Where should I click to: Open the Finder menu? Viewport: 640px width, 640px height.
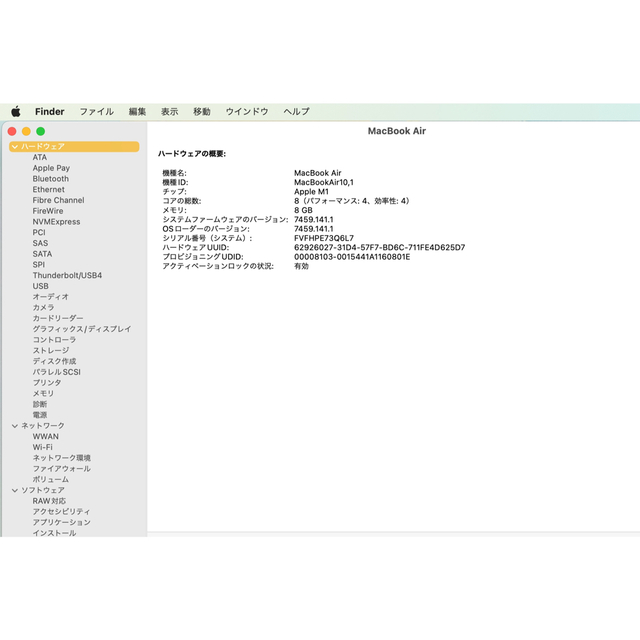[x=49, y=111]
